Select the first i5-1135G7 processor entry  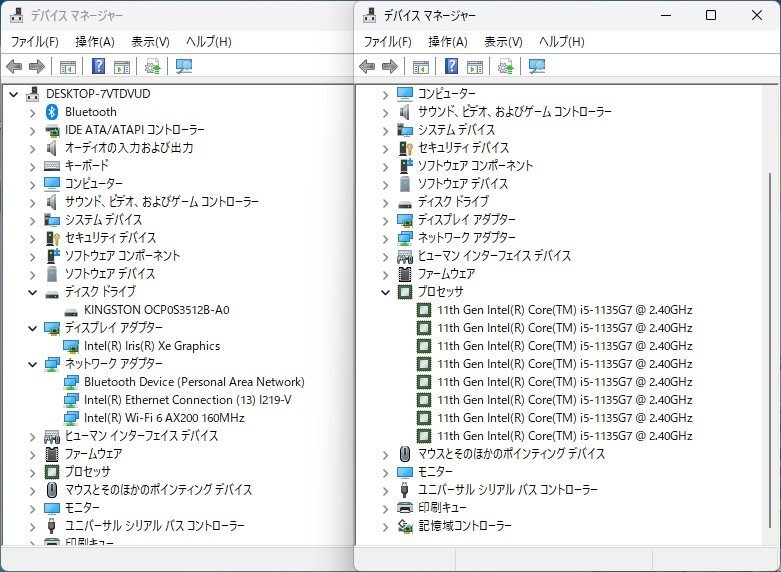564,310
